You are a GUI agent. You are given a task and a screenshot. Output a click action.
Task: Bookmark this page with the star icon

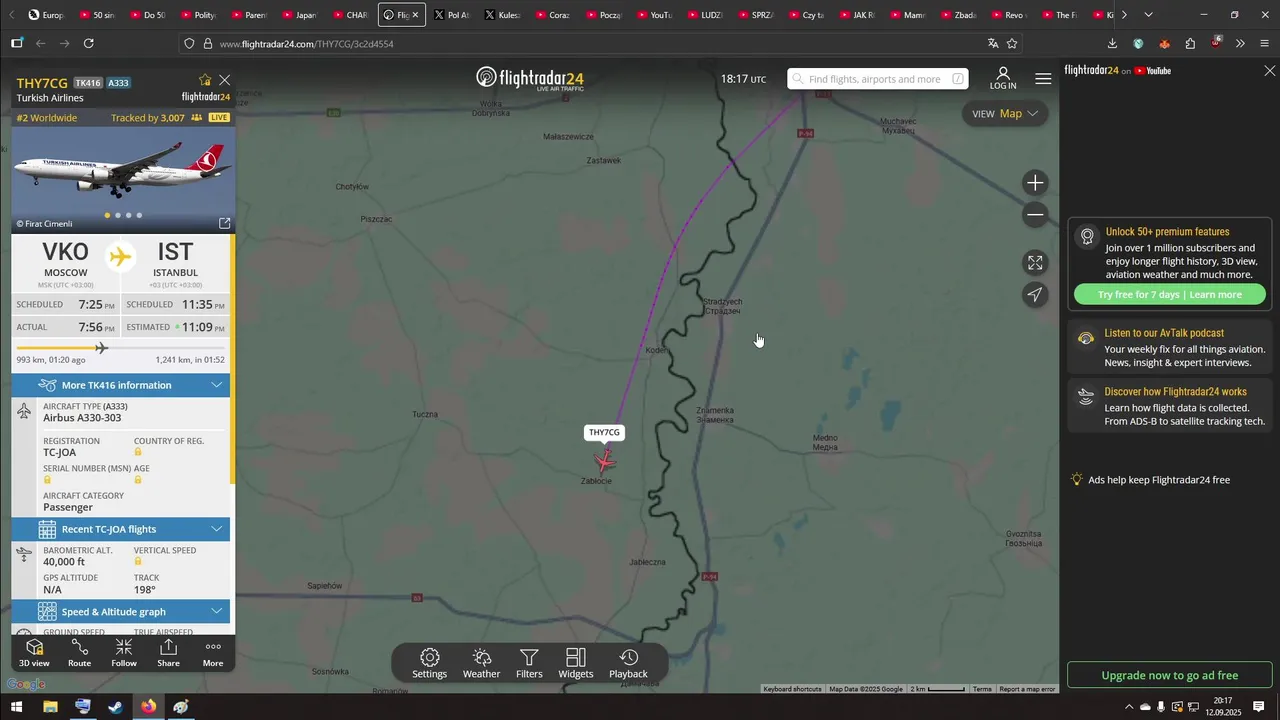click(x=1012, y=44)
